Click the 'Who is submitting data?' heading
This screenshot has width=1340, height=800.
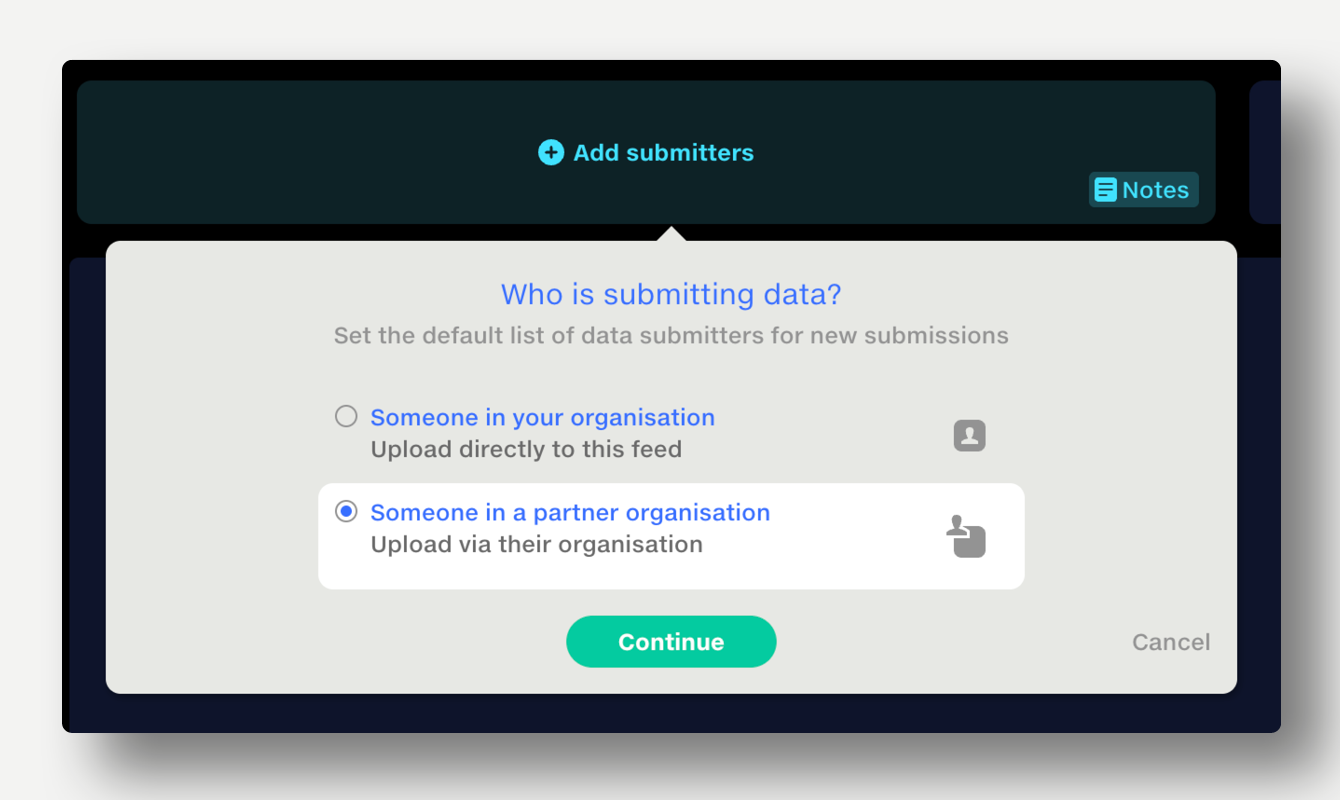(x=670, y=294)
